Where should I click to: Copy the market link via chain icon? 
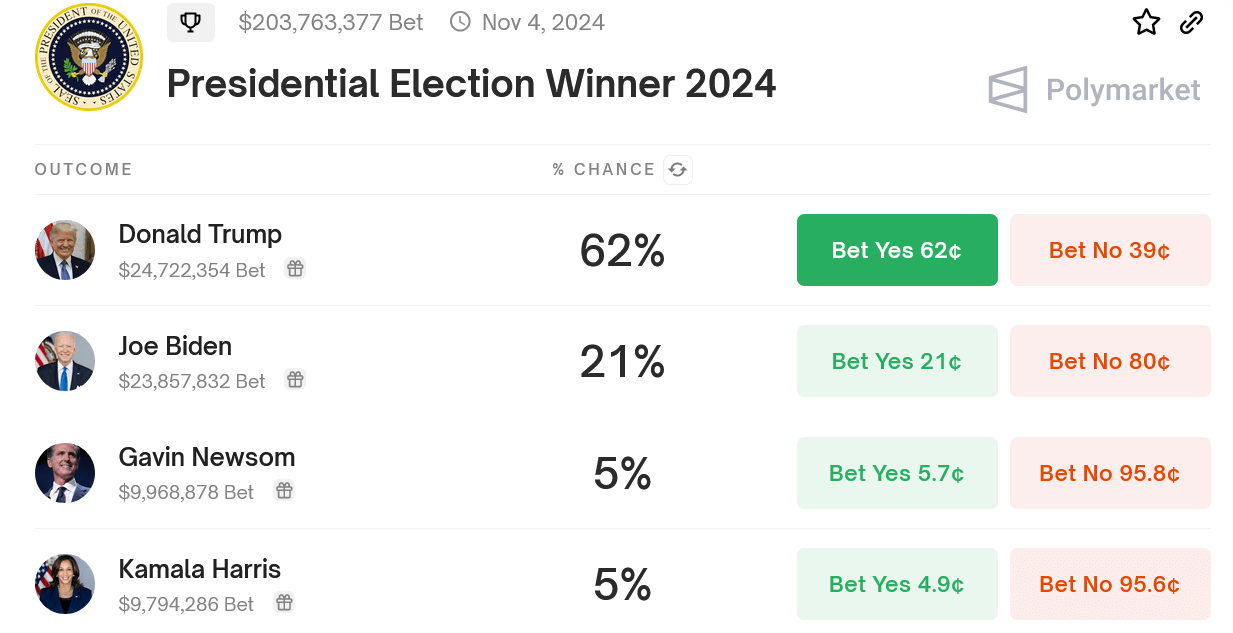tap(1191, 22)
